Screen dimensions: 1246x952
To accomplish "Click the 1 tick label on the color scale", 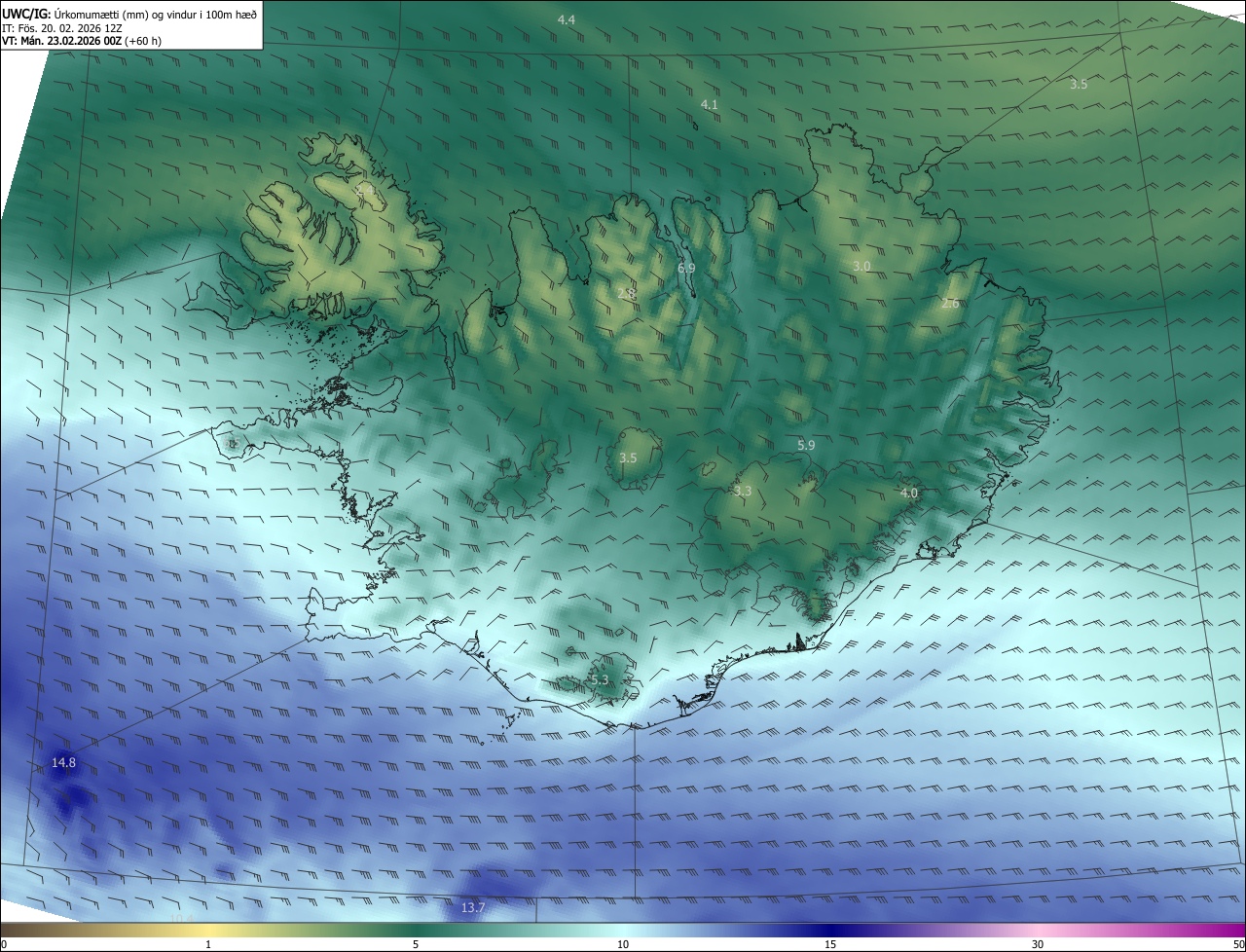I will tap(208, 944).
